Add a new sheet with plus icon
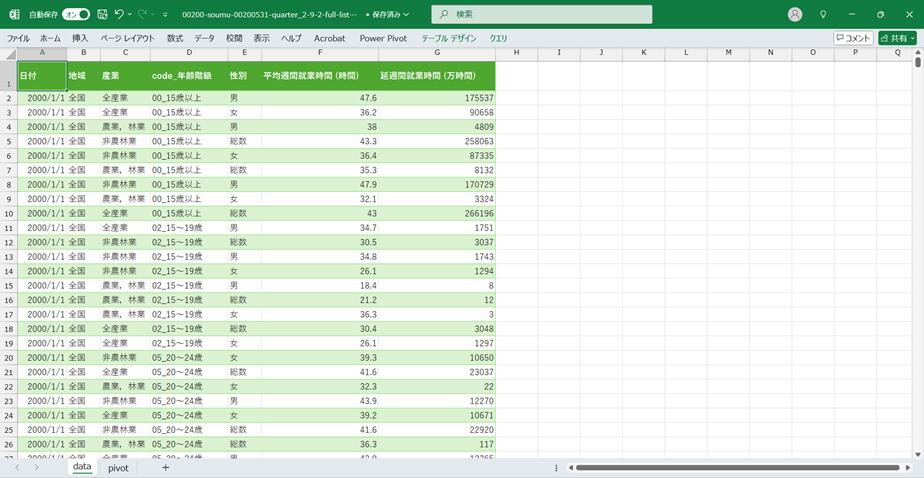This screenshot has width=924, height=478. tap(165, 467)
